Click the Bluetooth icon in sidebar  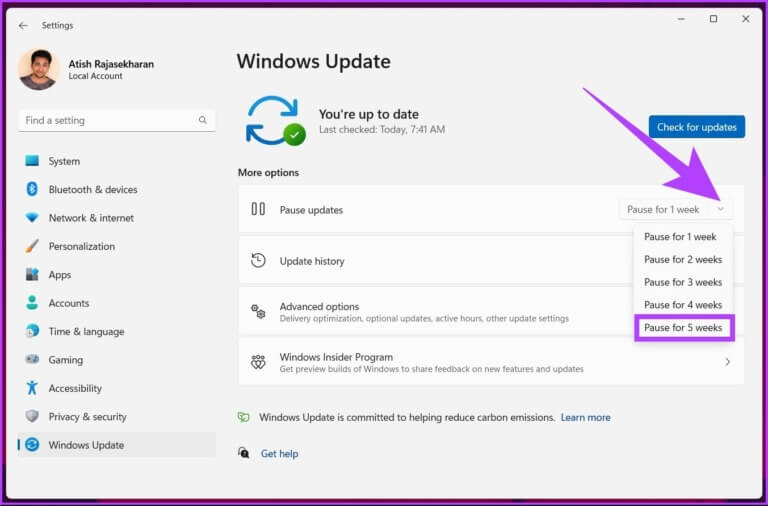click(32, 189)
